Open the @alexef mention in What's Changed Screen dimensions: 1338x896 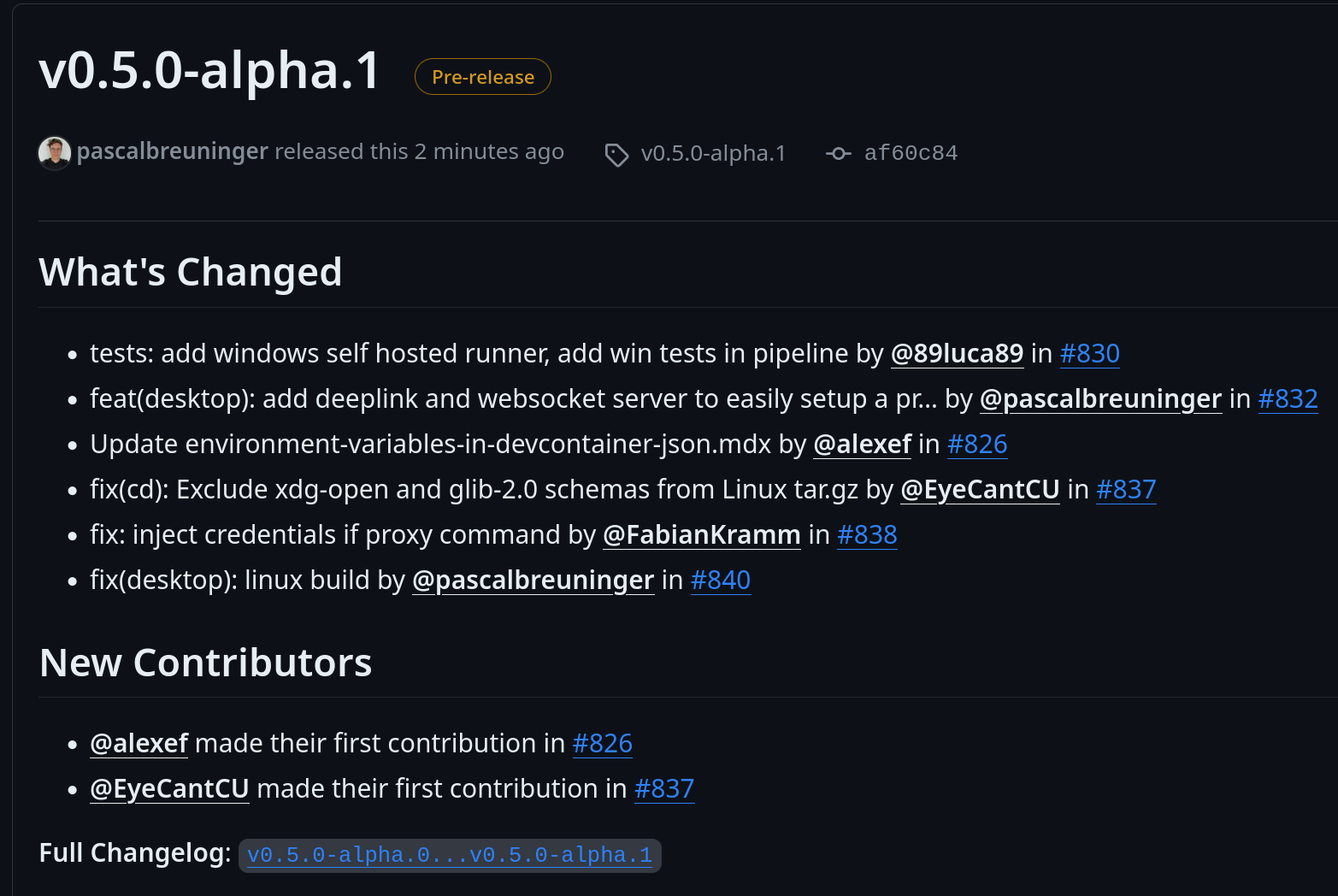(x=862, y=445)
